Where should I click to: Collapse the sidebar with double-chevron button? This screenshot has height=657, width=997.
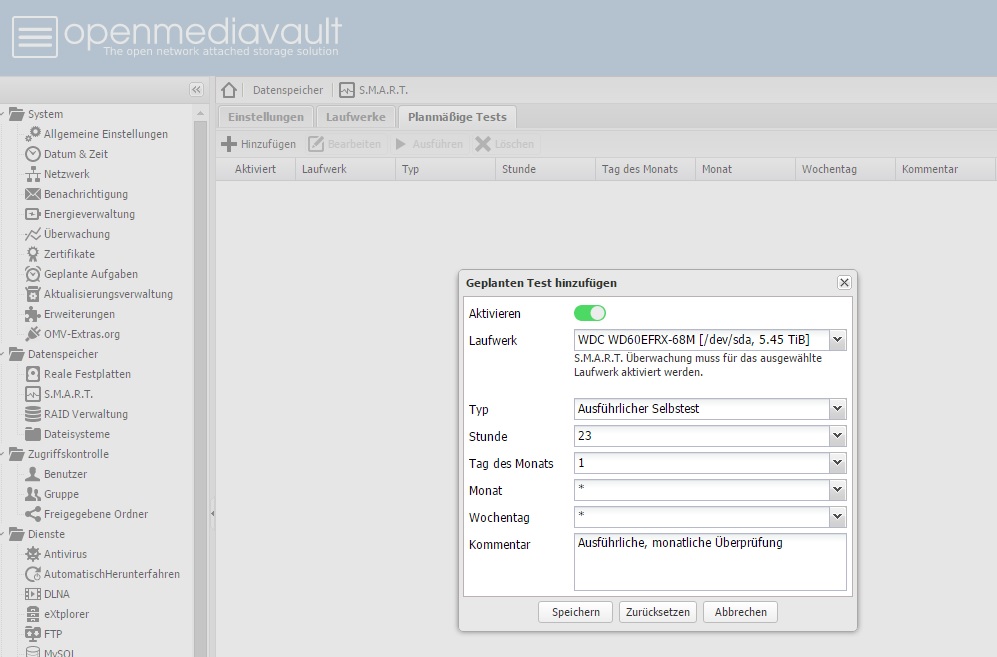point(196,90)
